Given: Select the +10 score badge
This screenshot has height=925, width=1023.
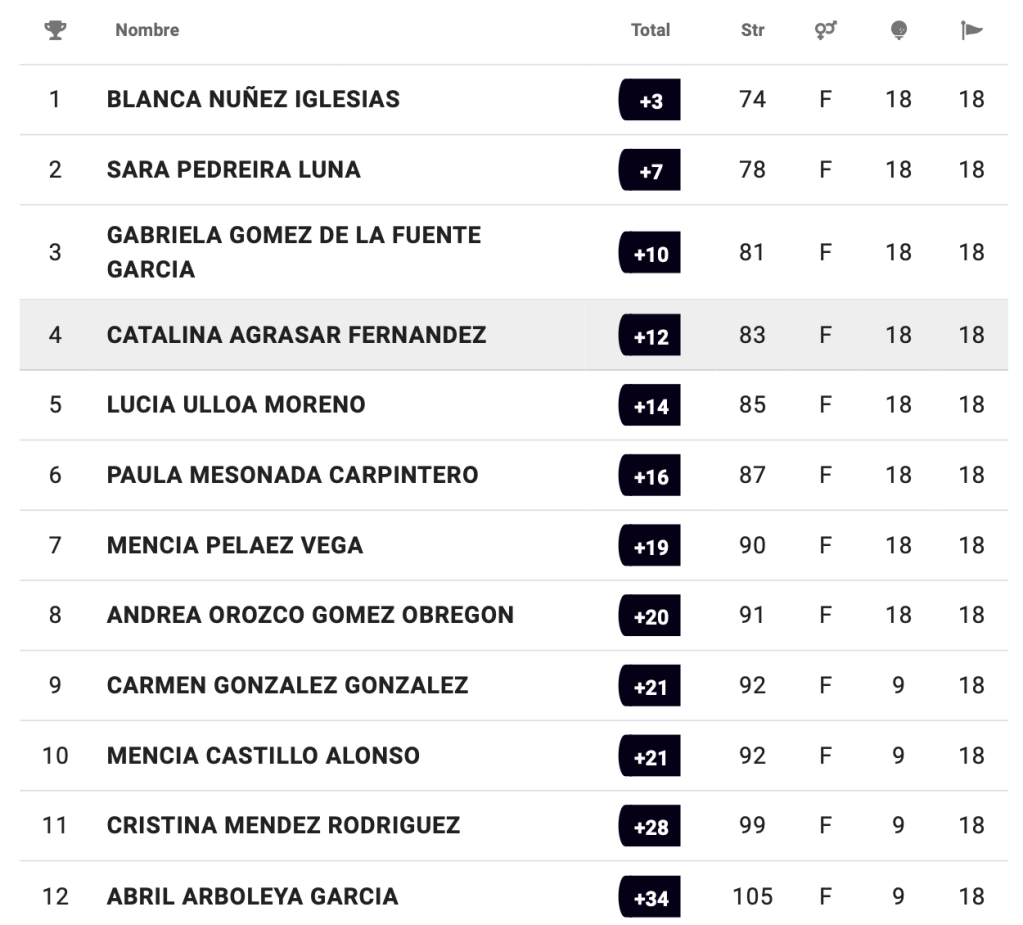Looking at the screenshot, I should pos(650,253).
